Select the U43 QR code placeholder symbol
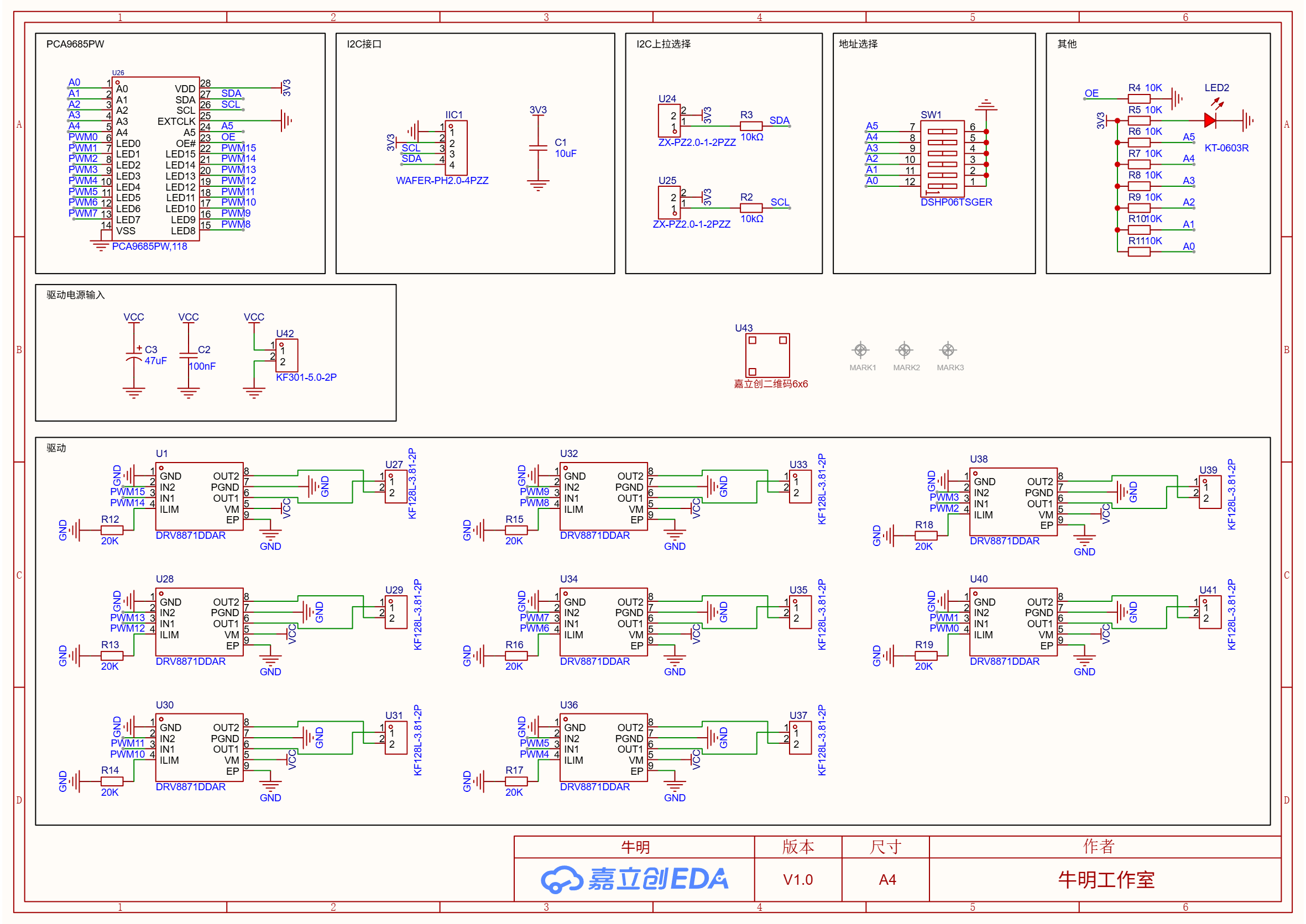Screen dimensions: 1306x924 point(767,355)
